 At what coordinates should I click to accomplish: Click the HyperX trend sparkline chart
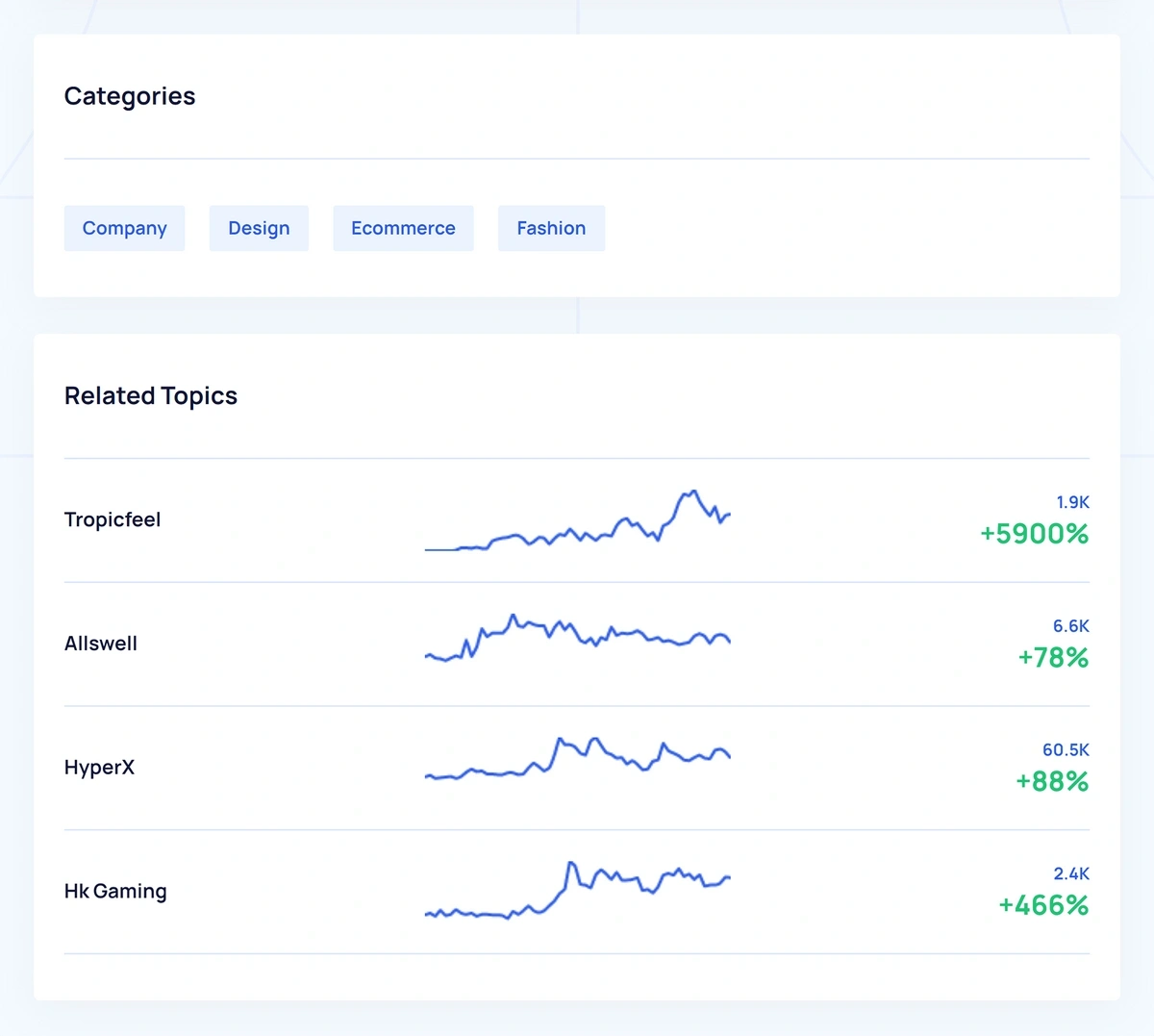[x=577, y=763]
